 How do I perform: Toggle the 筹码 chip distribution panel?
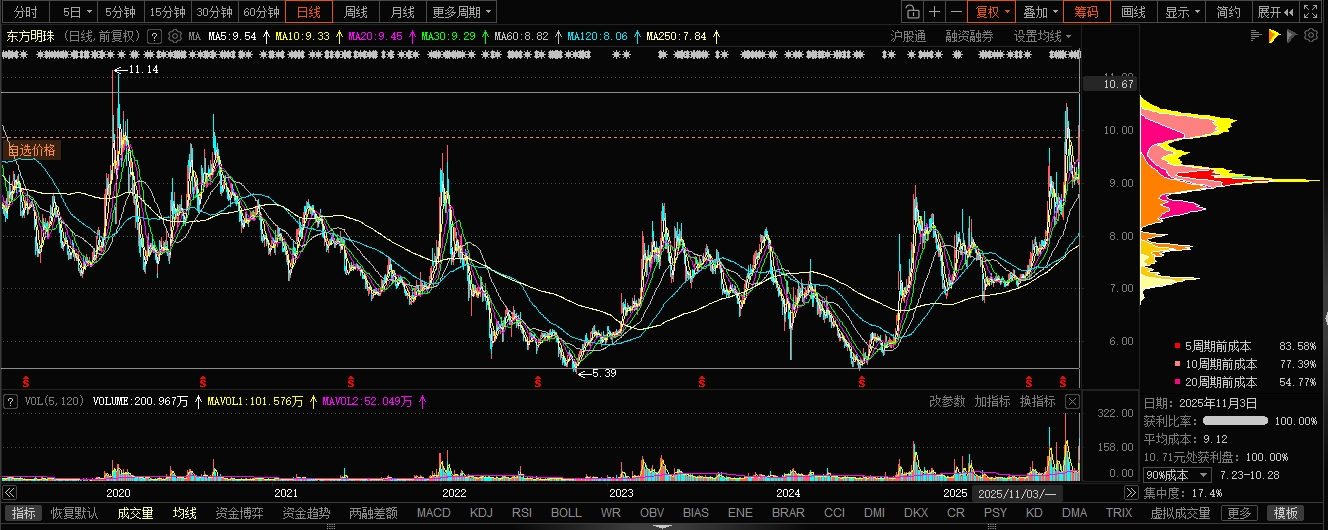pos(1086,12)
